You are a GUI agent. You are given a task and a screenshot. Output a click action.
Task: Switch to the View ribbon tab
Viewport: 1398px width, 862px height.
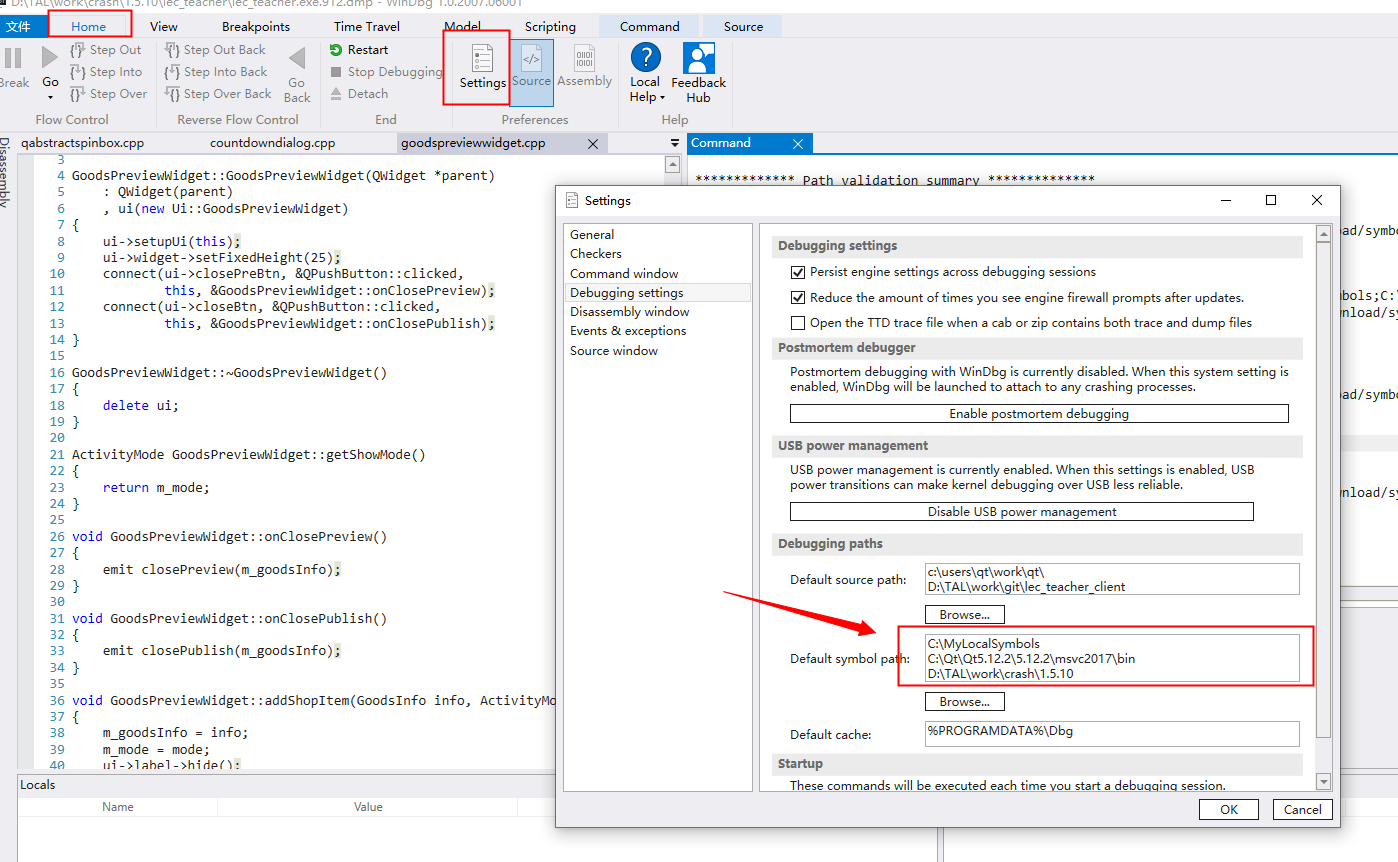click(x=163, y=26)
